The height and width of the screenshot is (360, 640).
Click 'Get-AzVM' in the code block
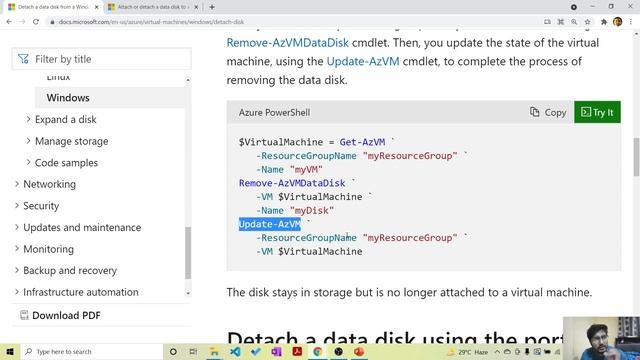coord(362,142)
